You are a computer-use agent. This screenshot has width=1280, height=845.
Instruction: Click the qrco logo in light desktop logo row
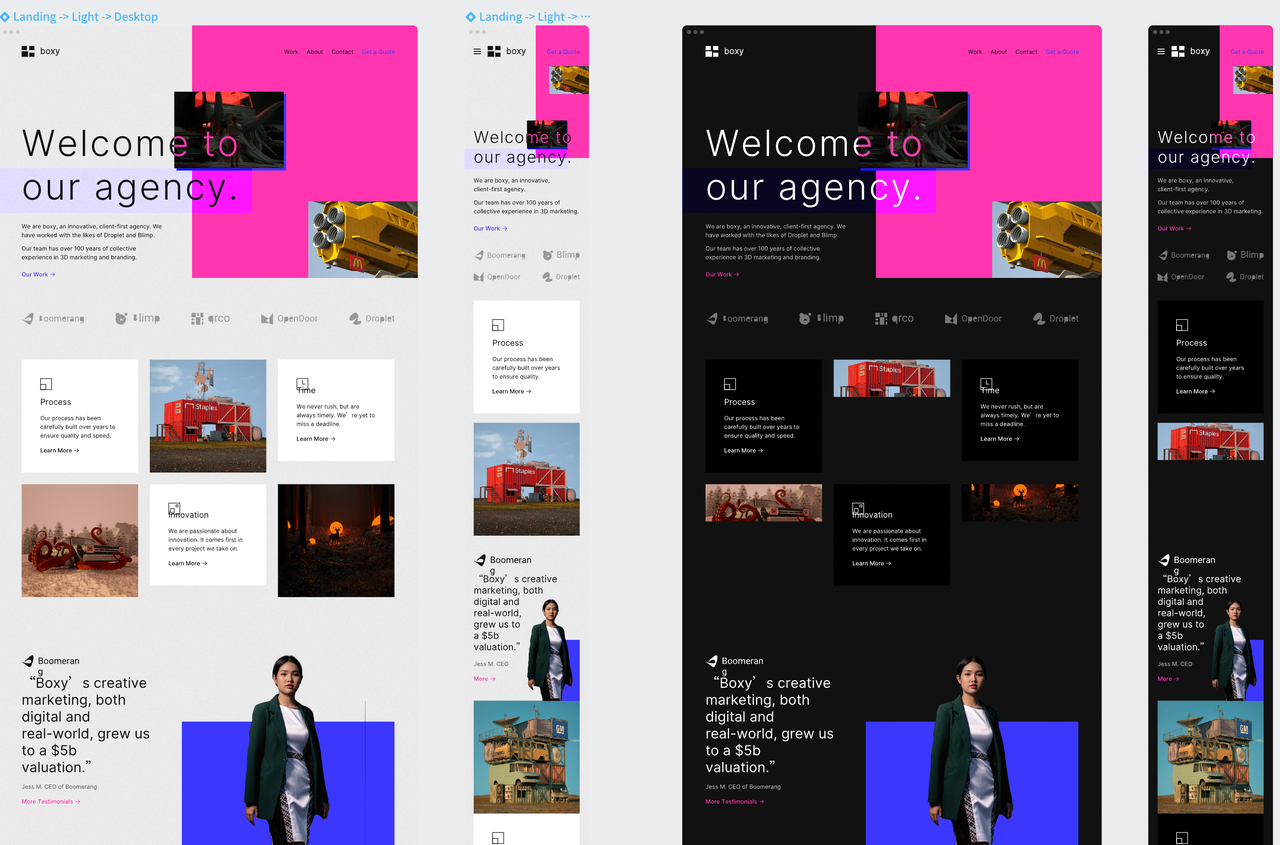pos(211,318)
